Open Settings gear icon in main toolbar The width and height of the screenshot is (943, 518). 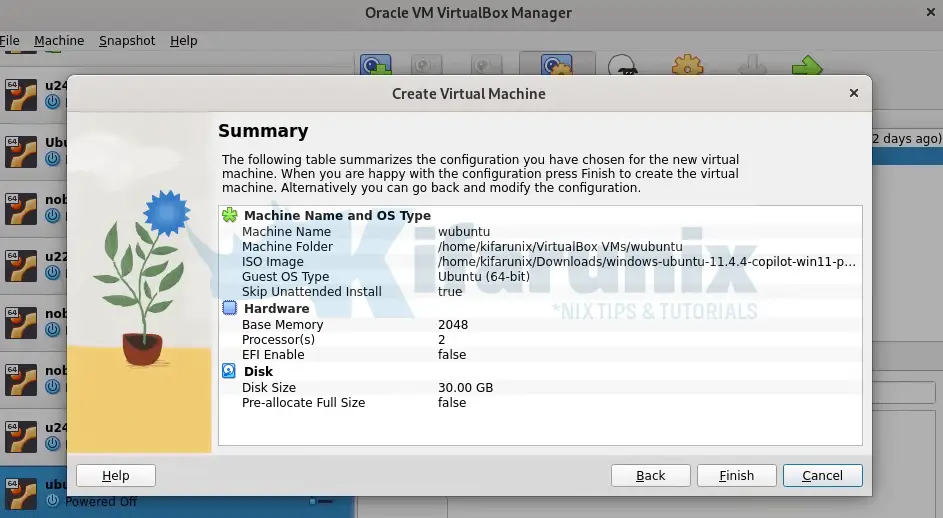[x=687, y=65]
